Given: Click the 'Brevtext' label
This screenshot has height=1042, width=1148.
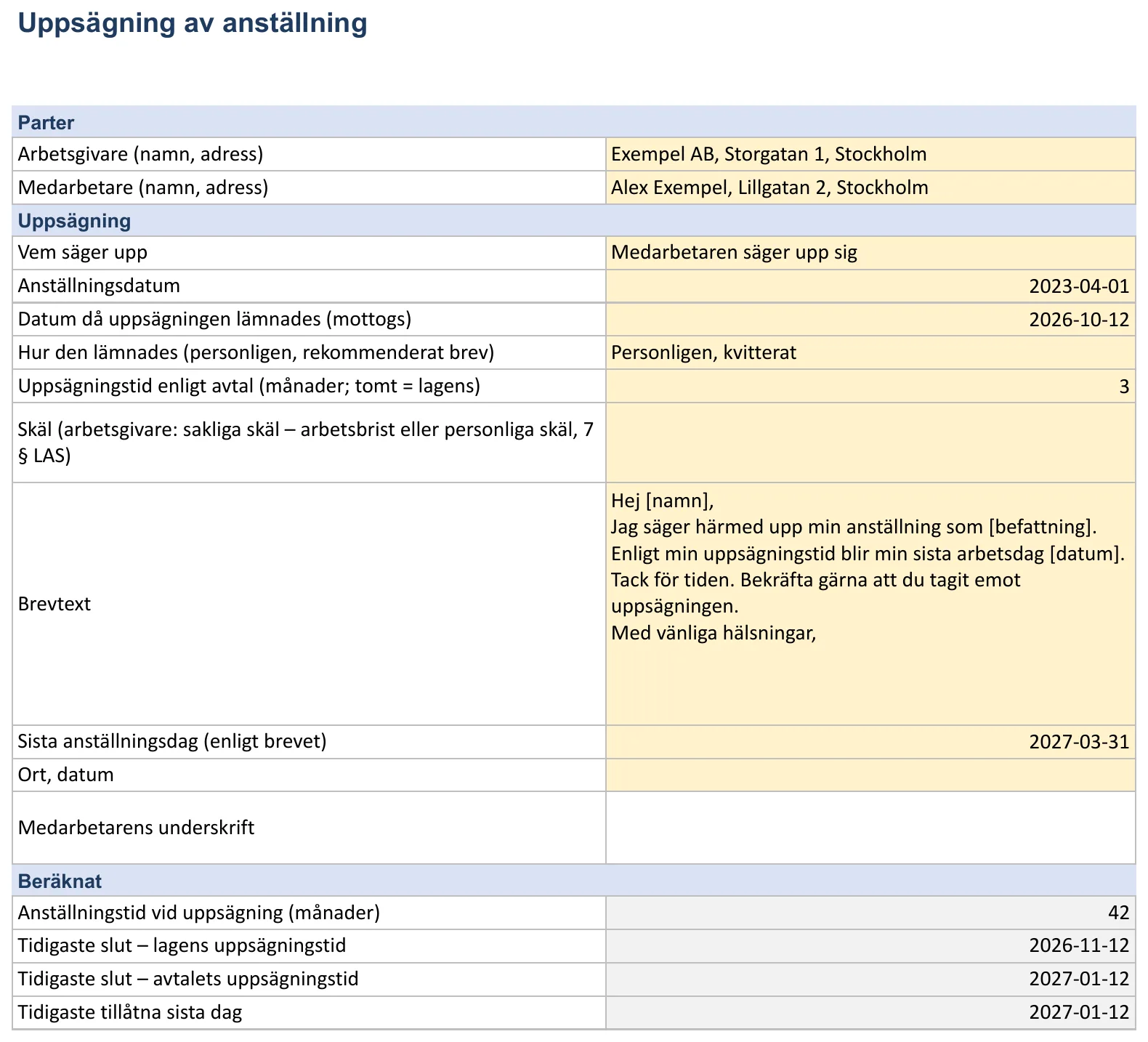Looking at the screenshot, I should click(x=54, y=604).
